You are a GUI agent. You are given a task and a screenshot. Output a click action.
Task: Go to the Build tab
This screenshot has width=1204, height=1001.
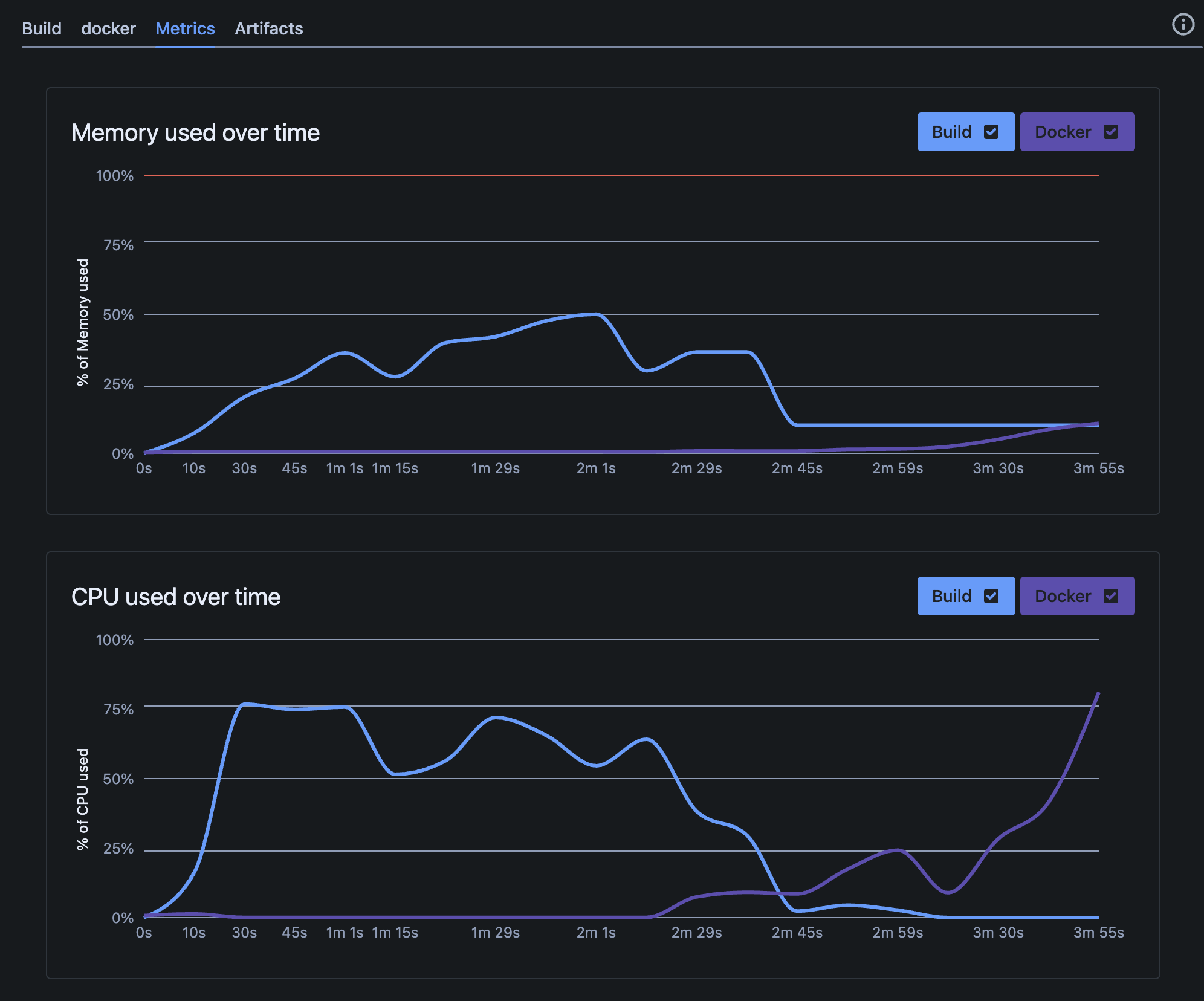(x=42, y=28)
